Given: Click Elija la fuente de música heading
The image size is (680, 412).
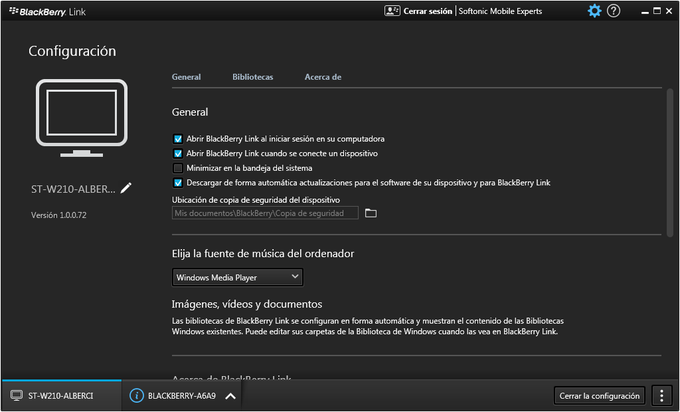Looking at the screenshot, I should (x=263, y=254).
